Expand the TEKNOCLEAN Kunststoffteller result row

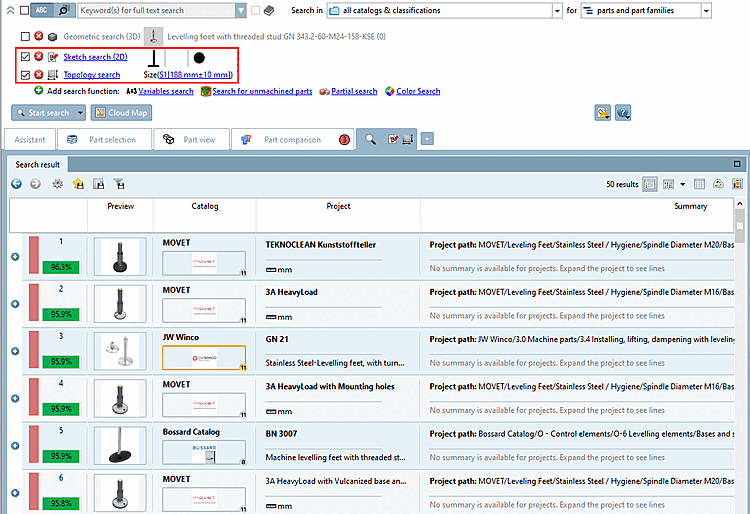15,257
